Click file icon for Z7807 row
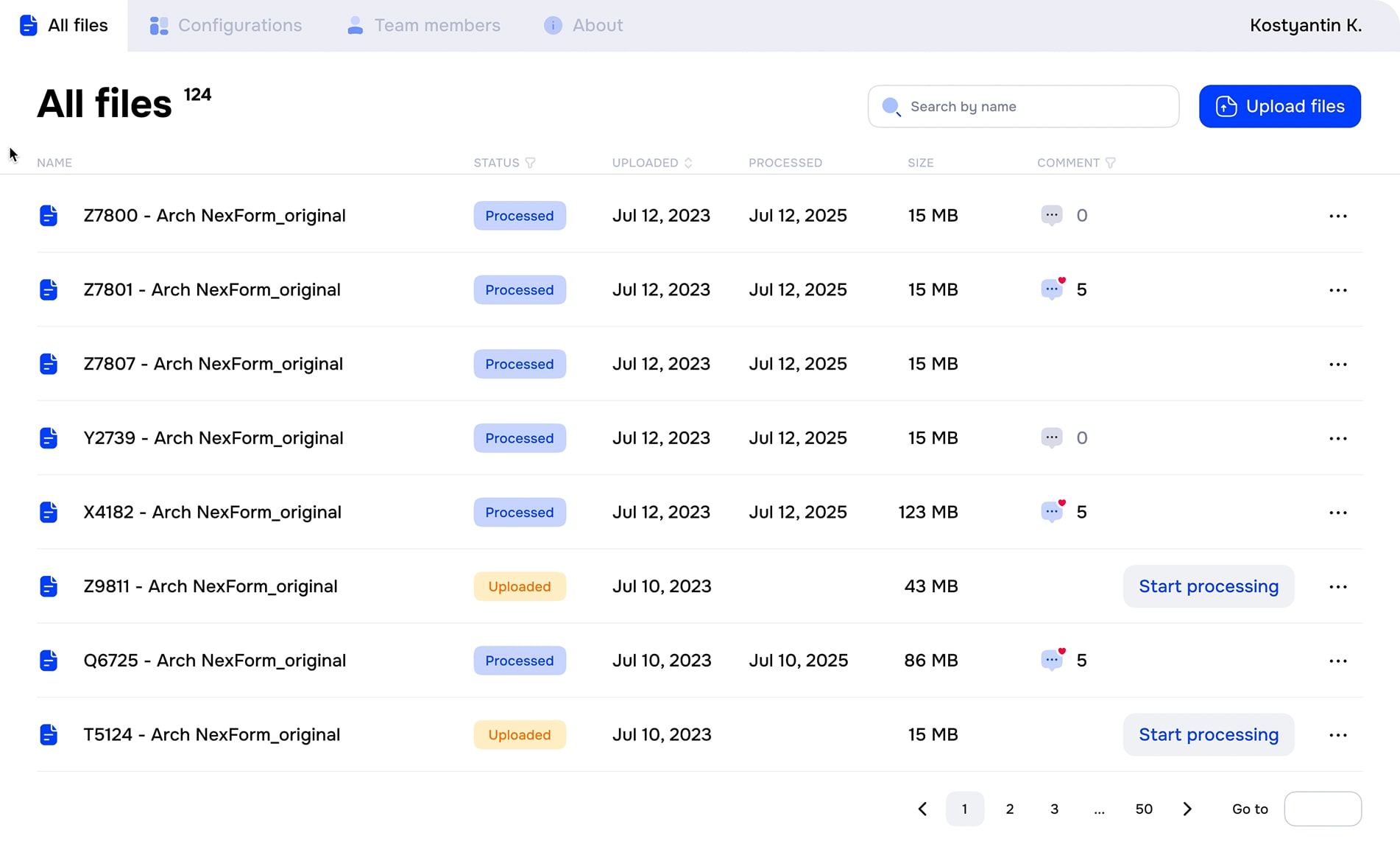The width and height of the screenshot is (1400, 844). (x=49, y=364)
